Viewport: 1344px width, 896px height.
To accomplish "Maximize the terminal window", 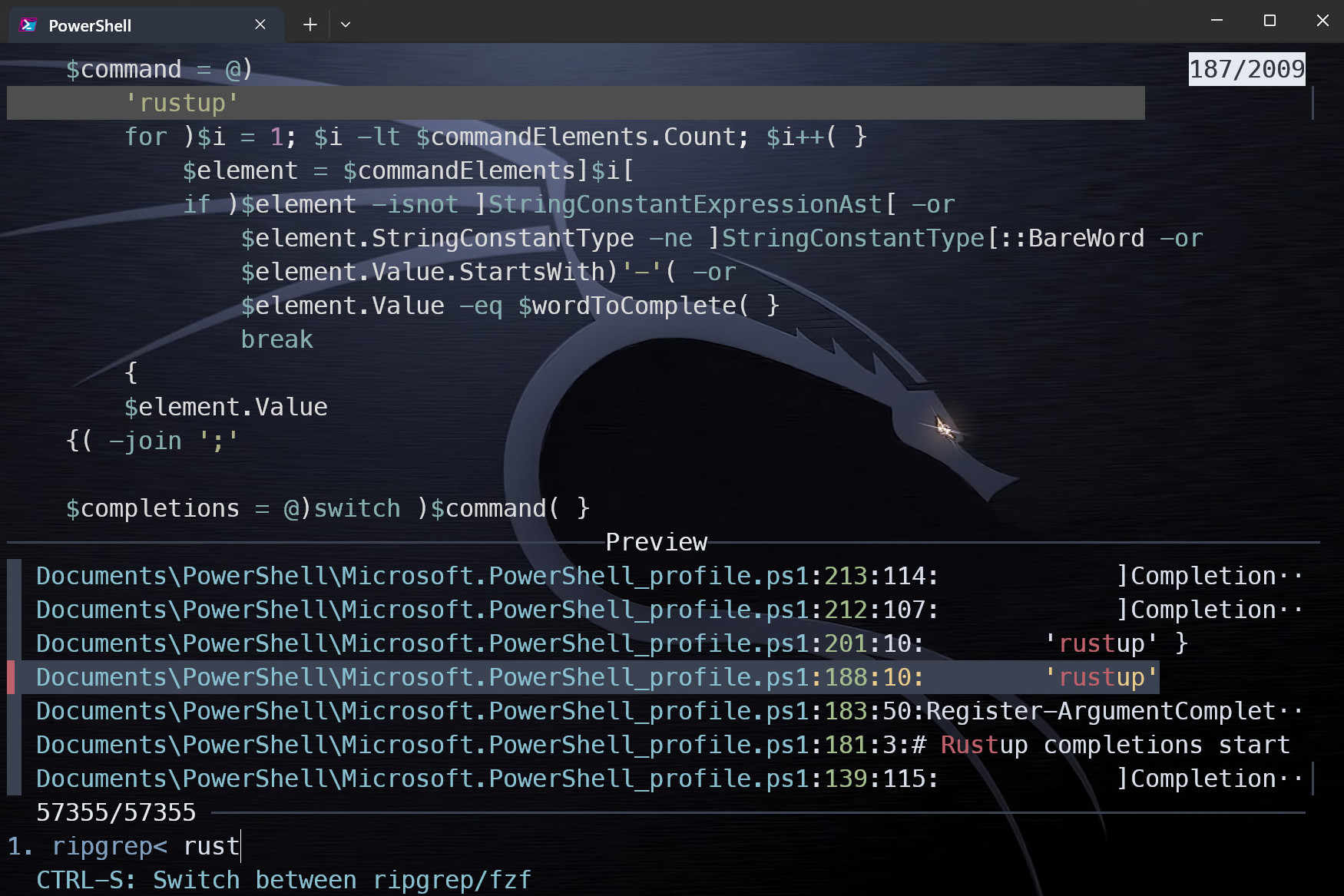I will [x=1270, y=21].
